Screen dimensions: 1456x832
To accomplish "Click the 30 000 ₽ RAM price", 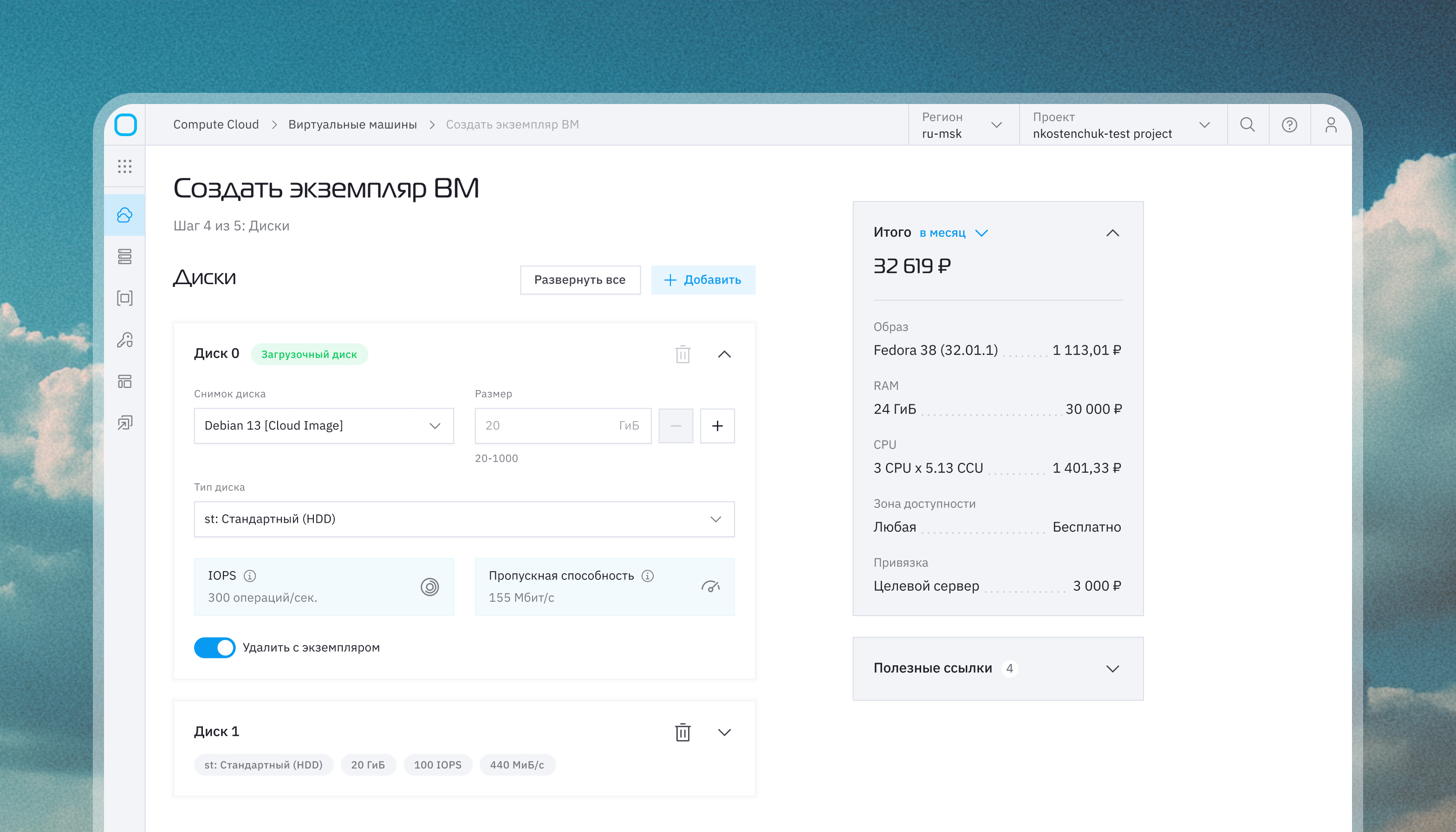I will click(1093, 409).
